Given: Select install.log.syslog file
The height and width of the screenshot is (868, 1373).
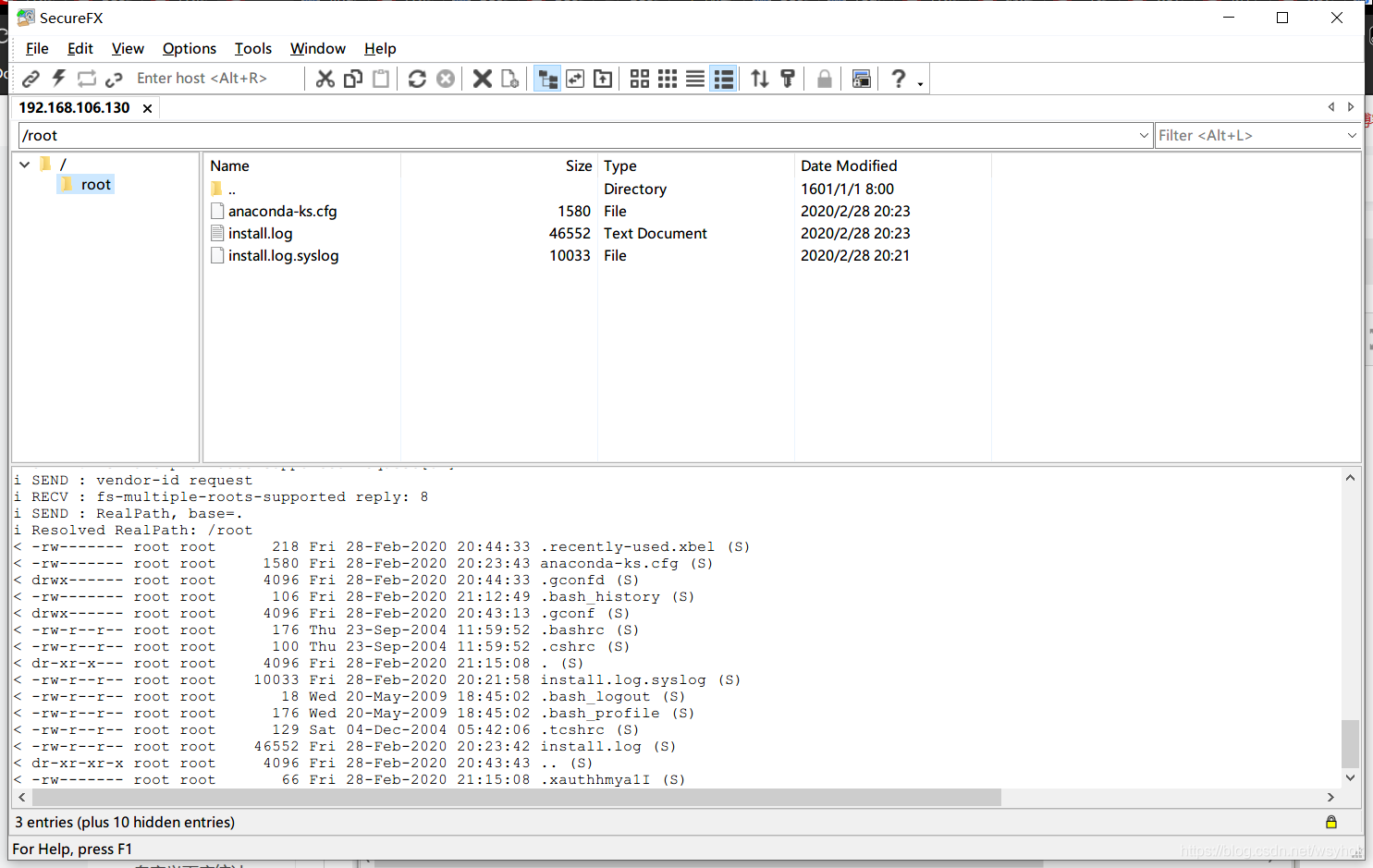Looking at the screenshot, I should (x=284, y=256).
